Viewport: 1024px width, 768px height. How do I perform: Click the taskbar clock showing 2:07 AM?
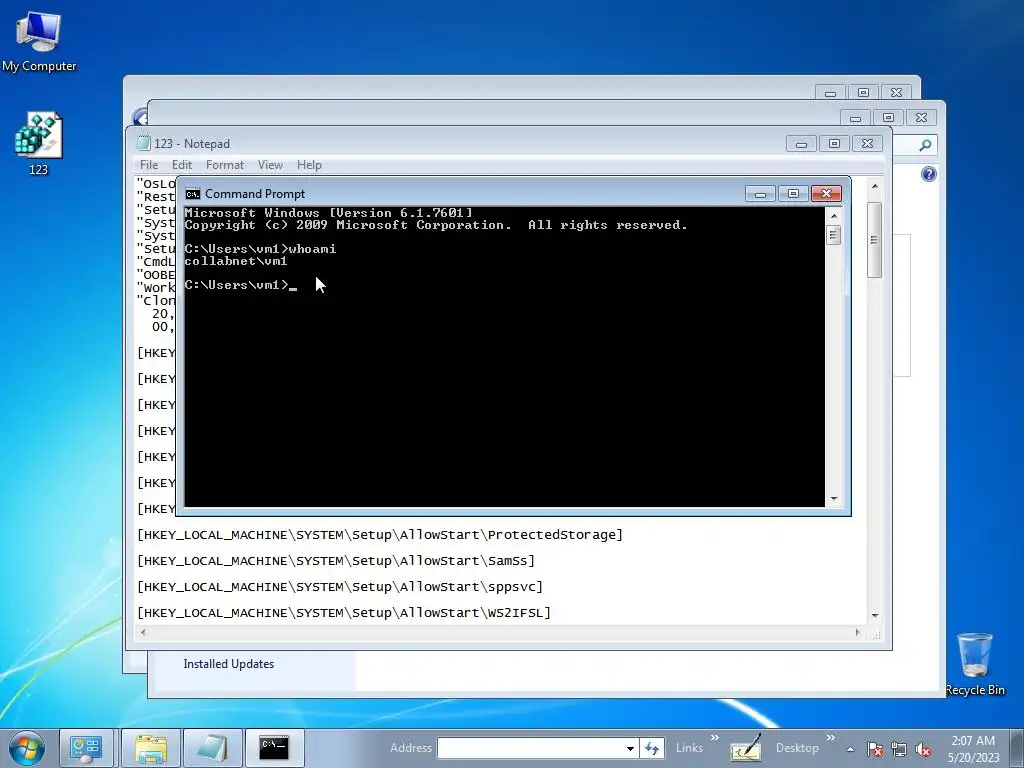click(x=973, y=749)
